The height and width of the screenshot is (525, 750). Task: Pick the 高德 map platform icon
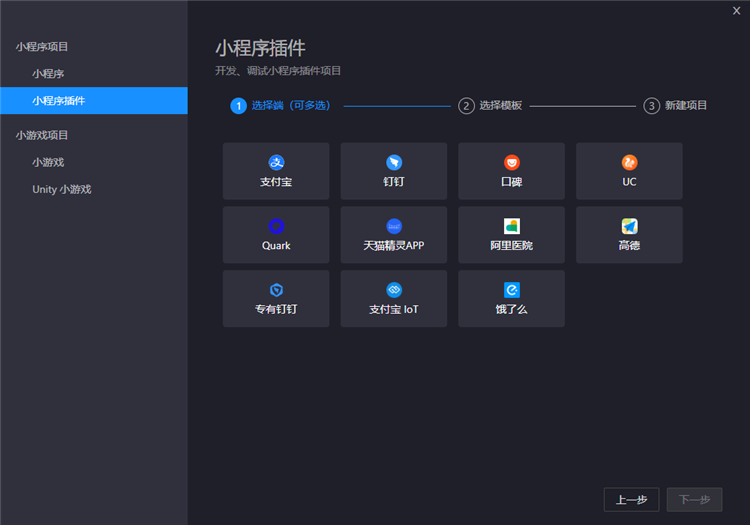tap(629, 227)
